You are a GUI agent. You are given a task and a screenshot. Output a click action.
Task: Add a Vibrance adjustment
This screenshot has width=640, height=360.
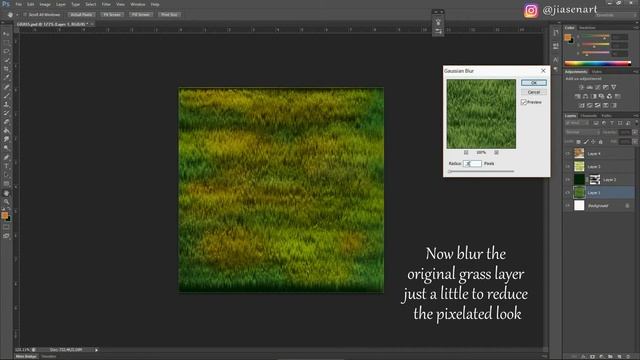pyautogui.click(x=613, y=87)
